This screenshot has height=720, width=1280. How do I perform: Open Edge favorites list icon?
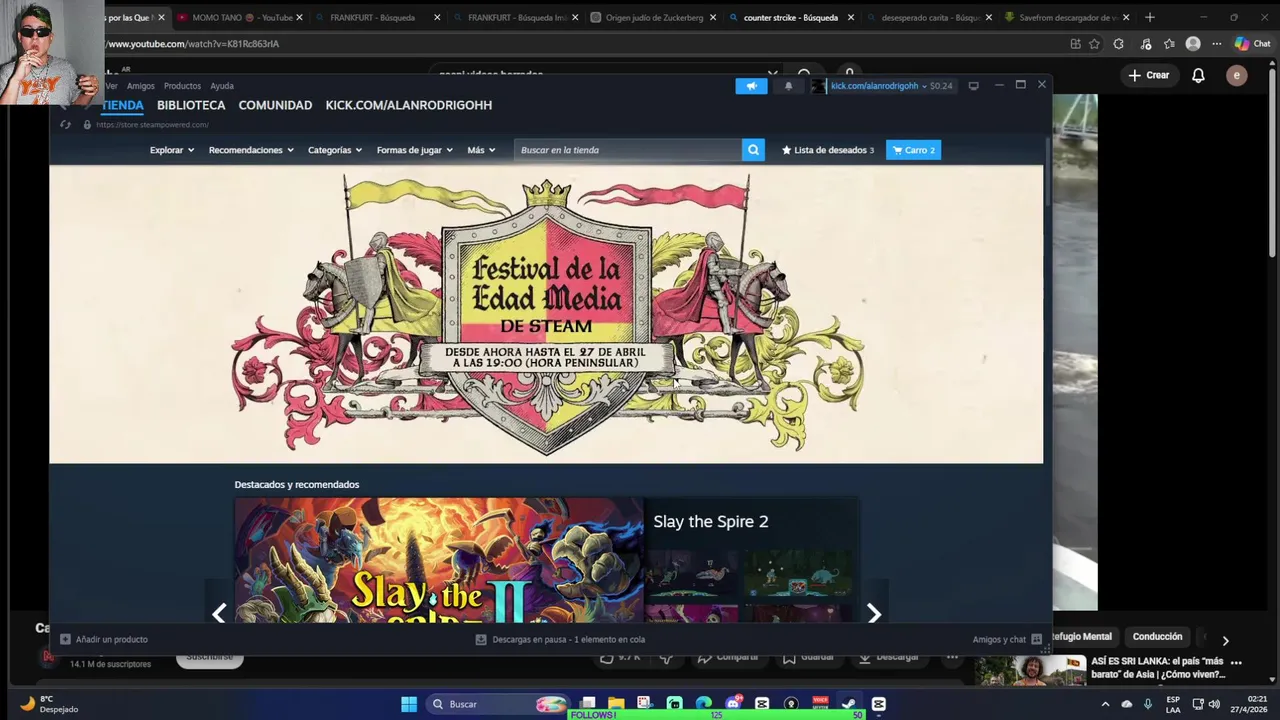click(x=1169, y=44)
